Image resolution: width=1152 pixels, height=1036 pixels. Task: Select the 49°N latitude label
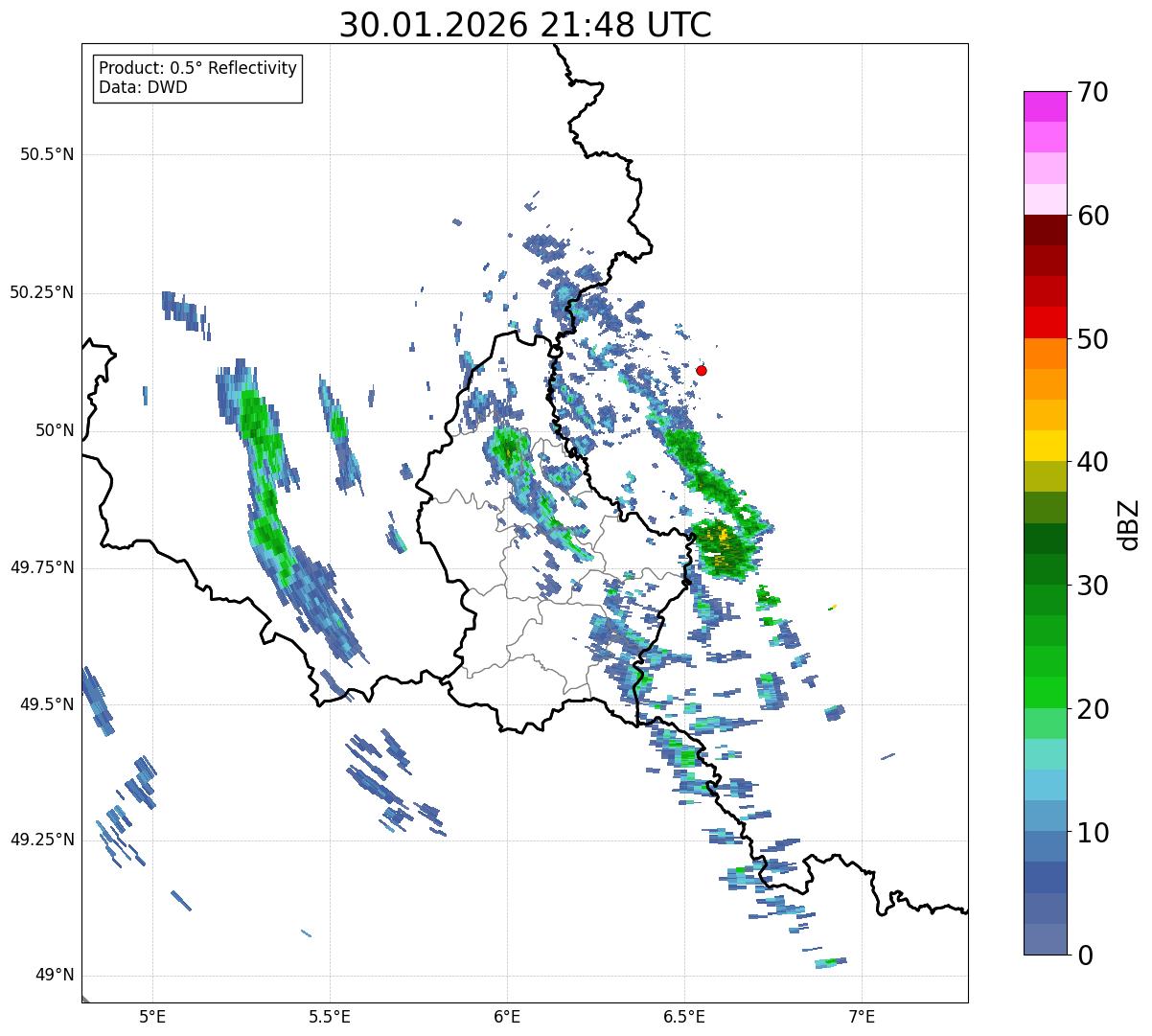(55, 976)
